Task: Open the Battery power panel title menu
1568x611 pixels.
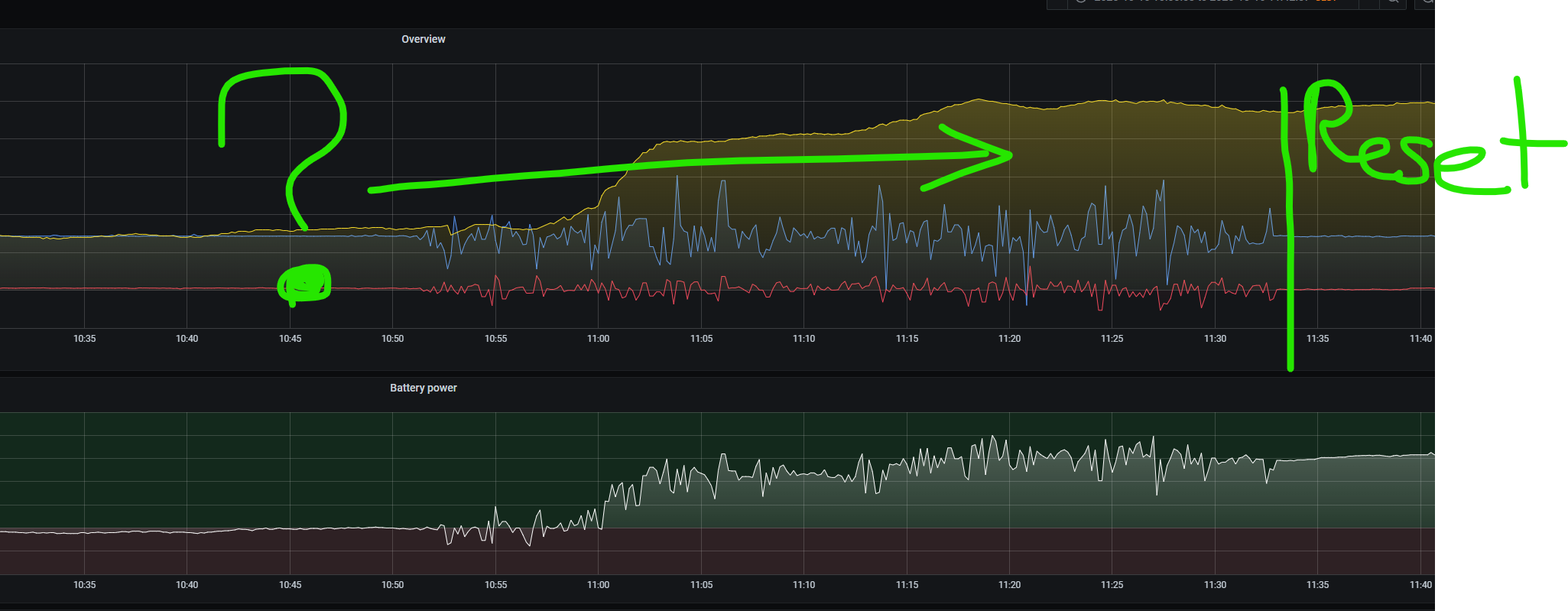Action: (423, 388)
